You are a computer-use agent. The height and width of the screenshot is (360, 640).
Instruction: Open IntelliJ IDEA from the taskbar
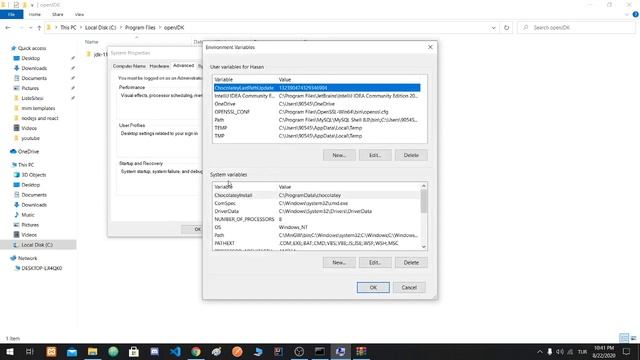point(278,351)
